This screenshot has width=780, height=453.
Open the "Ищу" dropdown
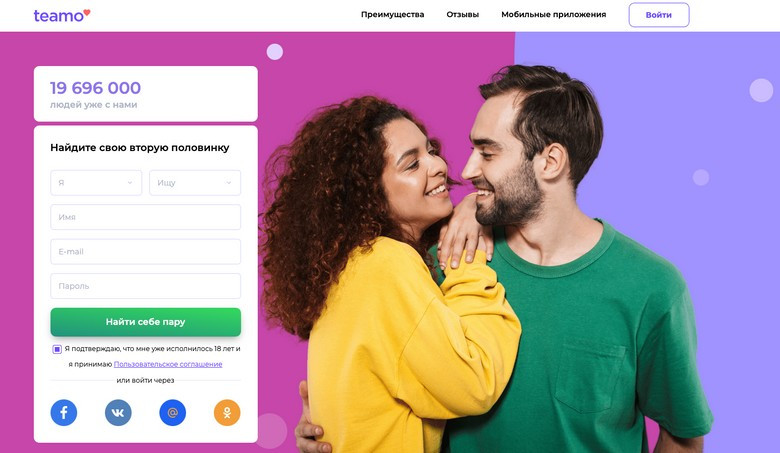point(195,182)
